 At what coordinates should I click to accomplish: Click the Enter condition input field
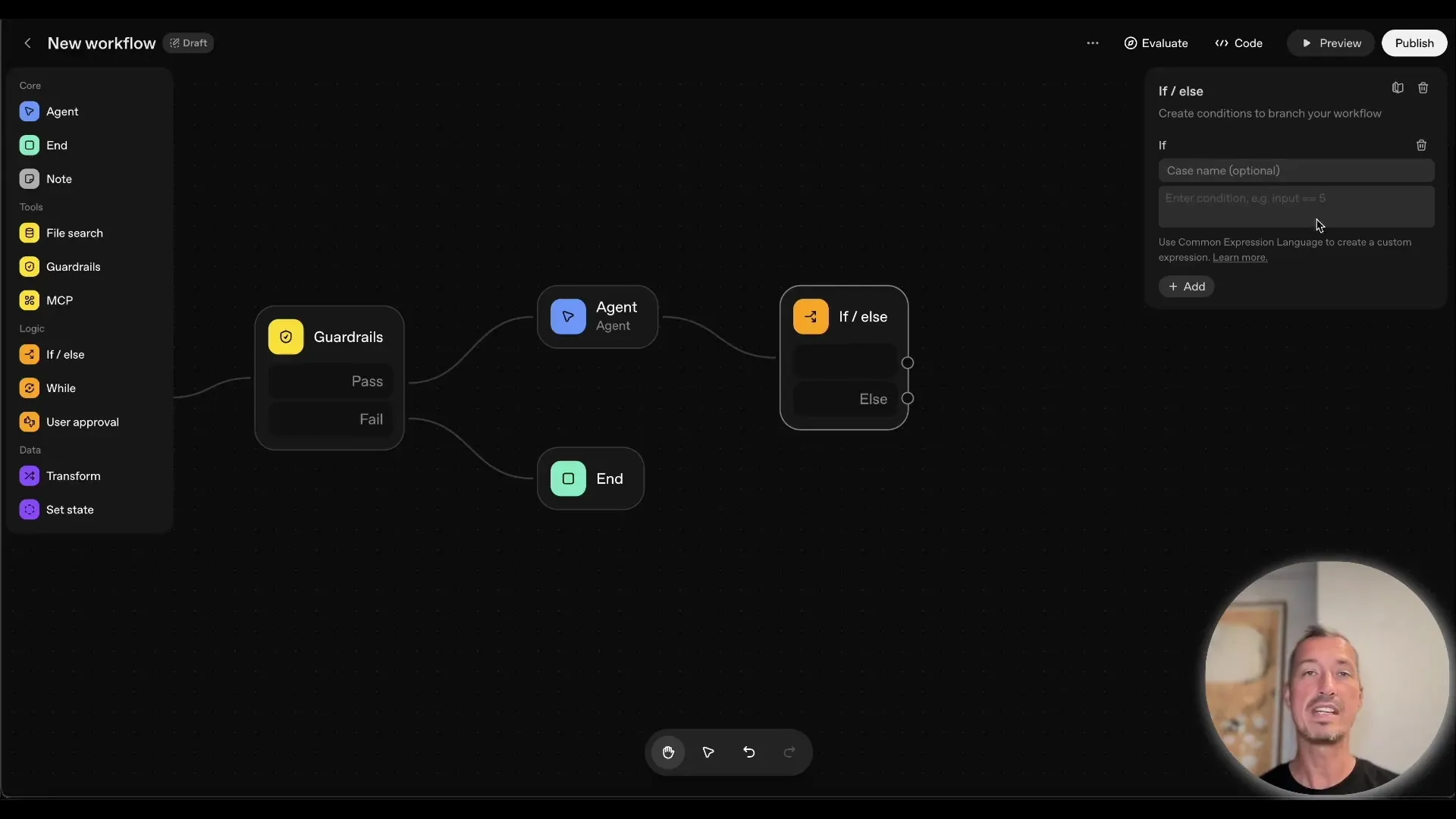pos(1296,206)
